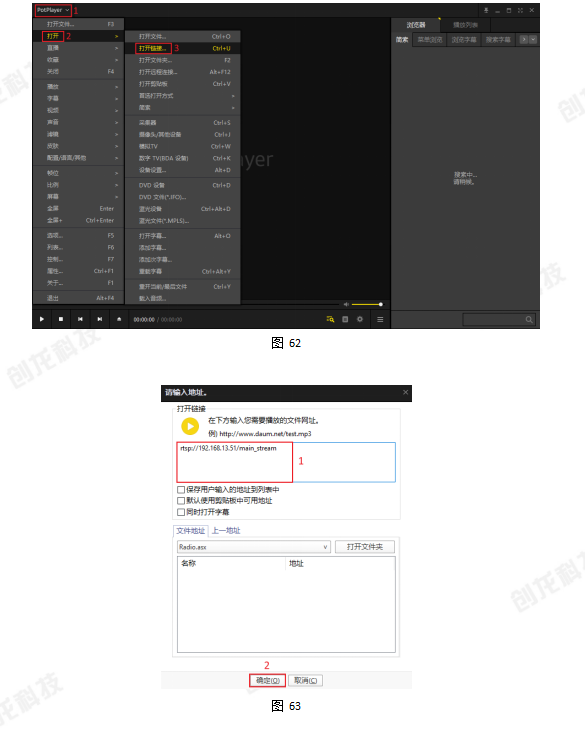Skip to the previous track icon
Viewport: 585px width, 732px height.
coord(80,319)
